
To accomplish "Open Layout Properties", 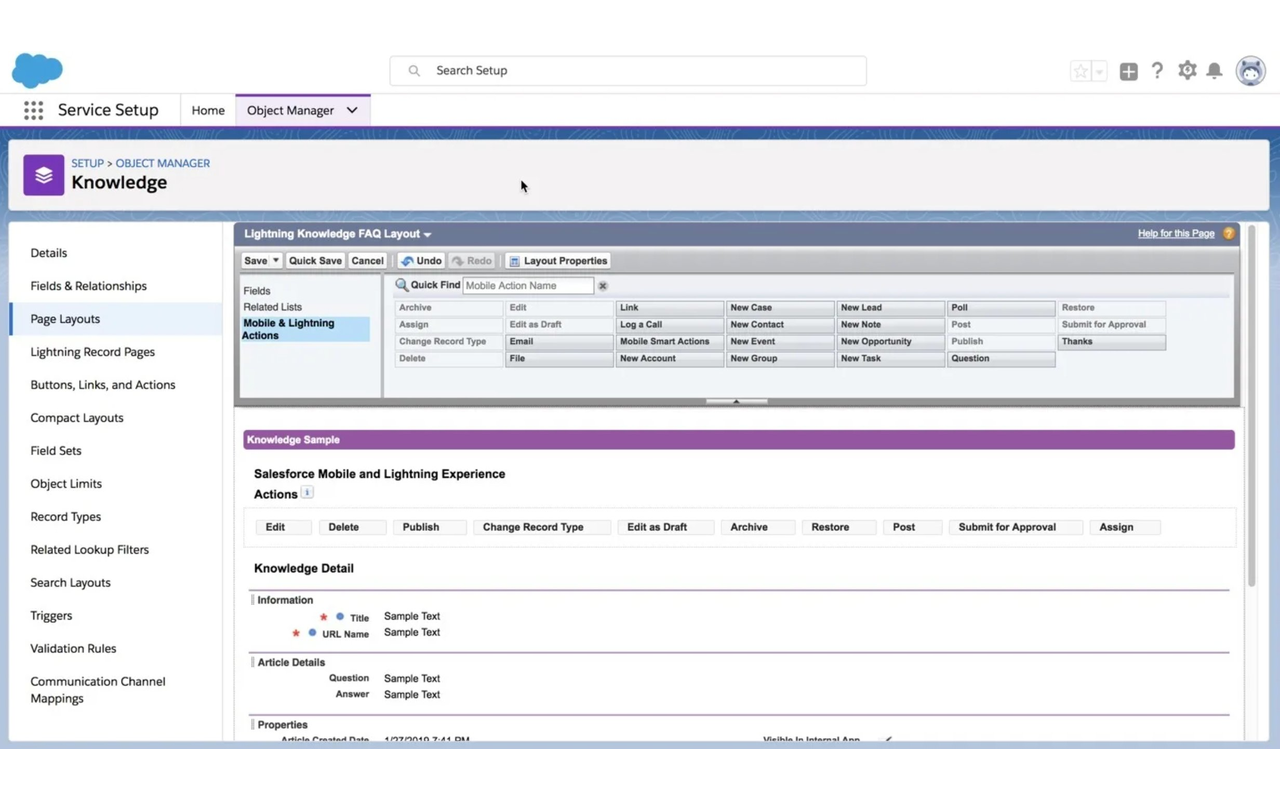I will (558, 261).
